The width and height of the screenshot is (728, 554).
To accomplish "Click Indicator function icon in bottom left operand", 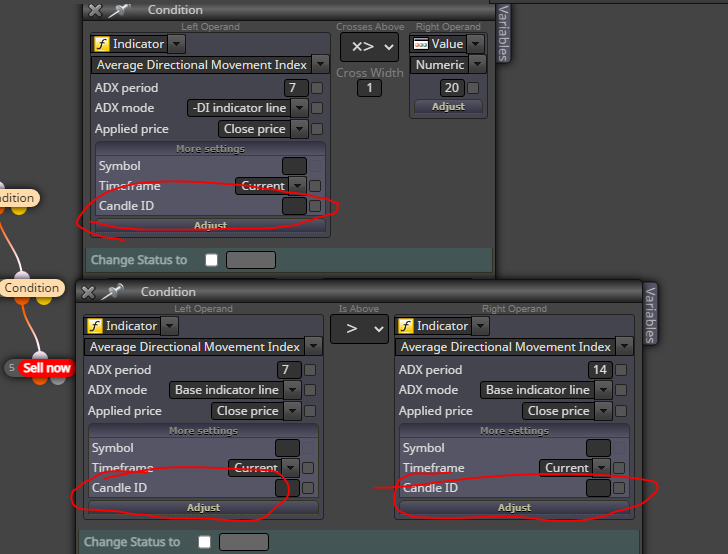I will (x=95, y=326).
